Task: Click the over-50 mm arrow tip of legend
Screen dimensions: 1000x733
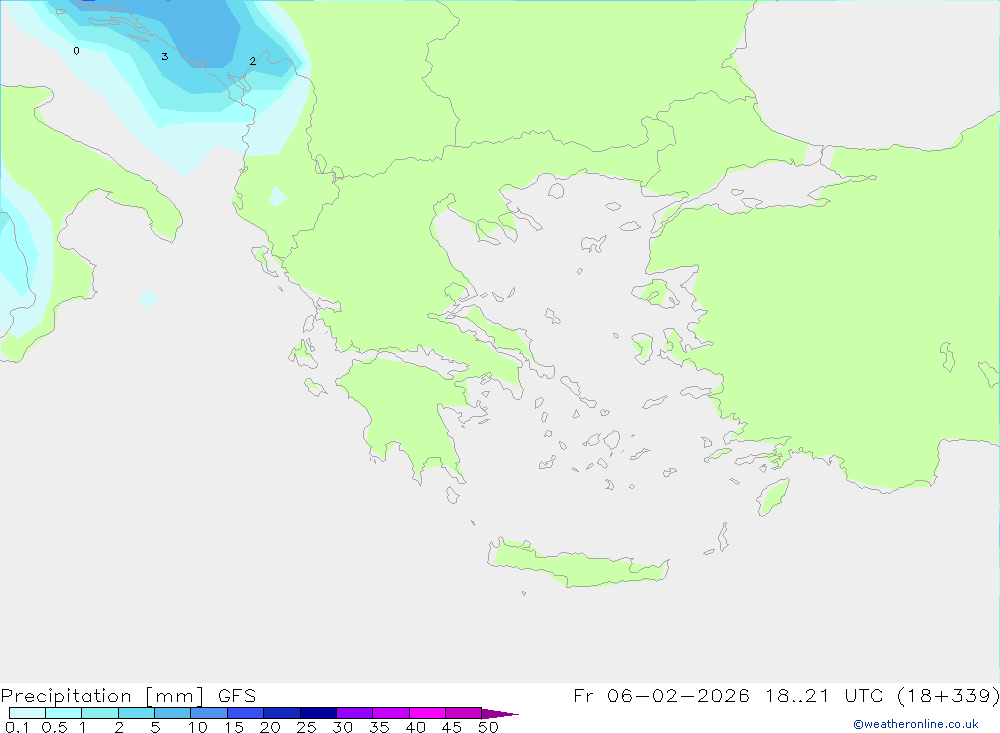Action: tap(499, 714)
